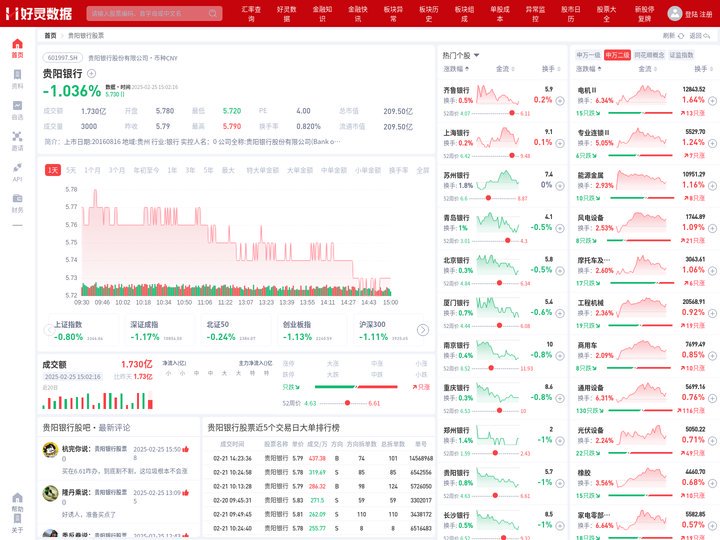This screenshot has height=540, width=720.
Task: Open 异常监控 in the top navigation
Action: click(535, 14)
